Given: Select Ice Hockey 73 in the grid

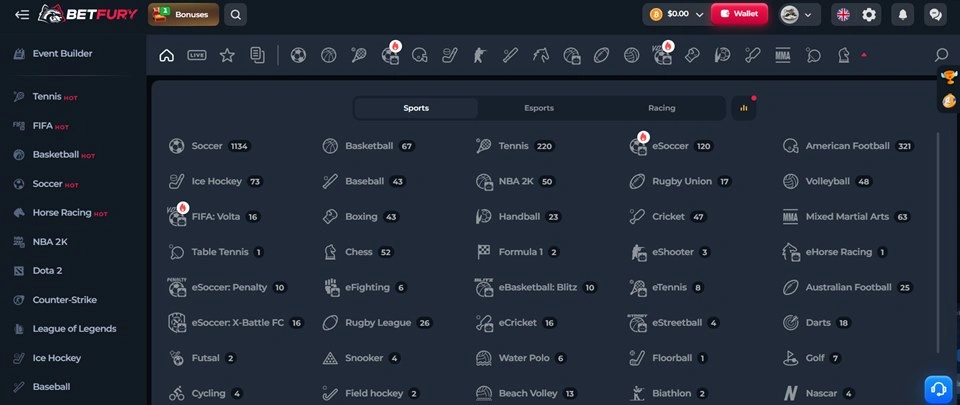Looking at the screenshot, I should [x=216, y=182].
